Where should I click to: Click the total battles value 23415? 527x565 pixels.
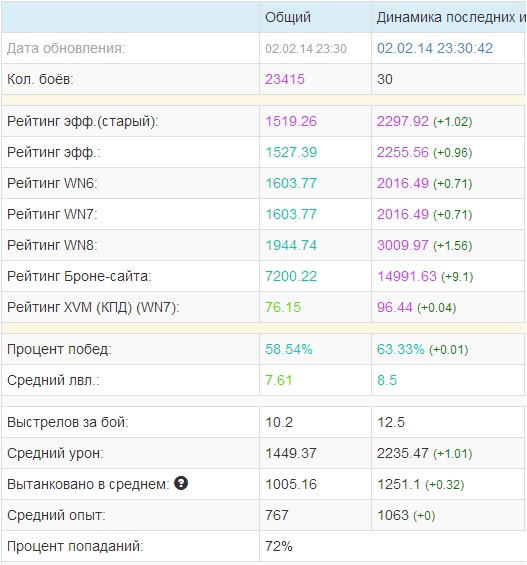coord(285,79)
